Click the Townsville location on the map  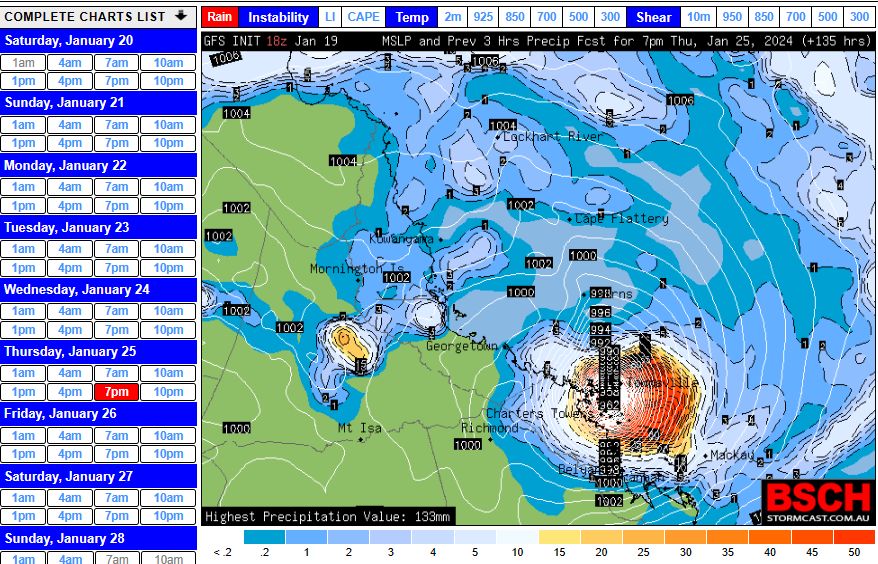tap(660, 383)
